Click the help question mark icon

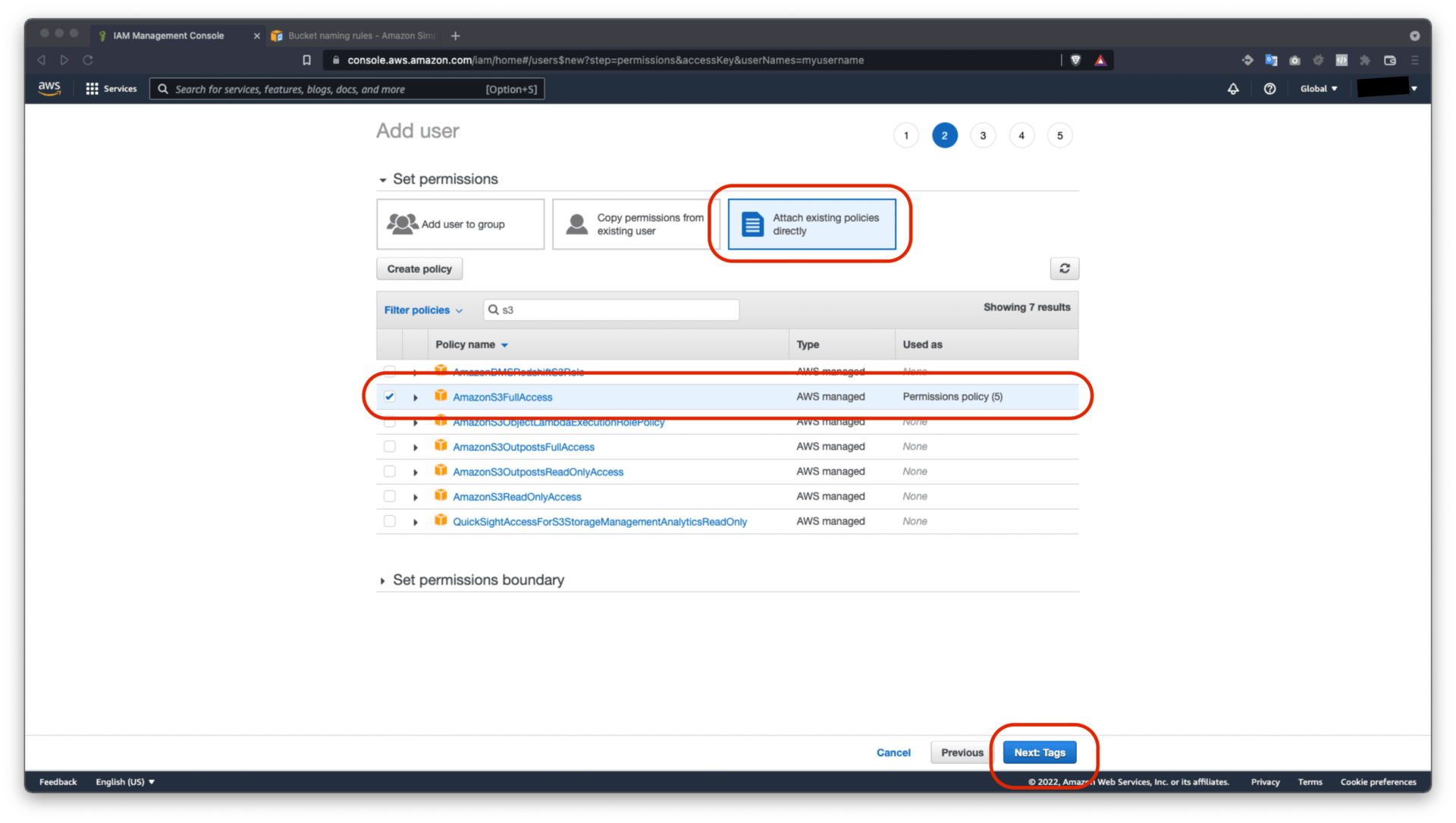(x=1270, y=89)
